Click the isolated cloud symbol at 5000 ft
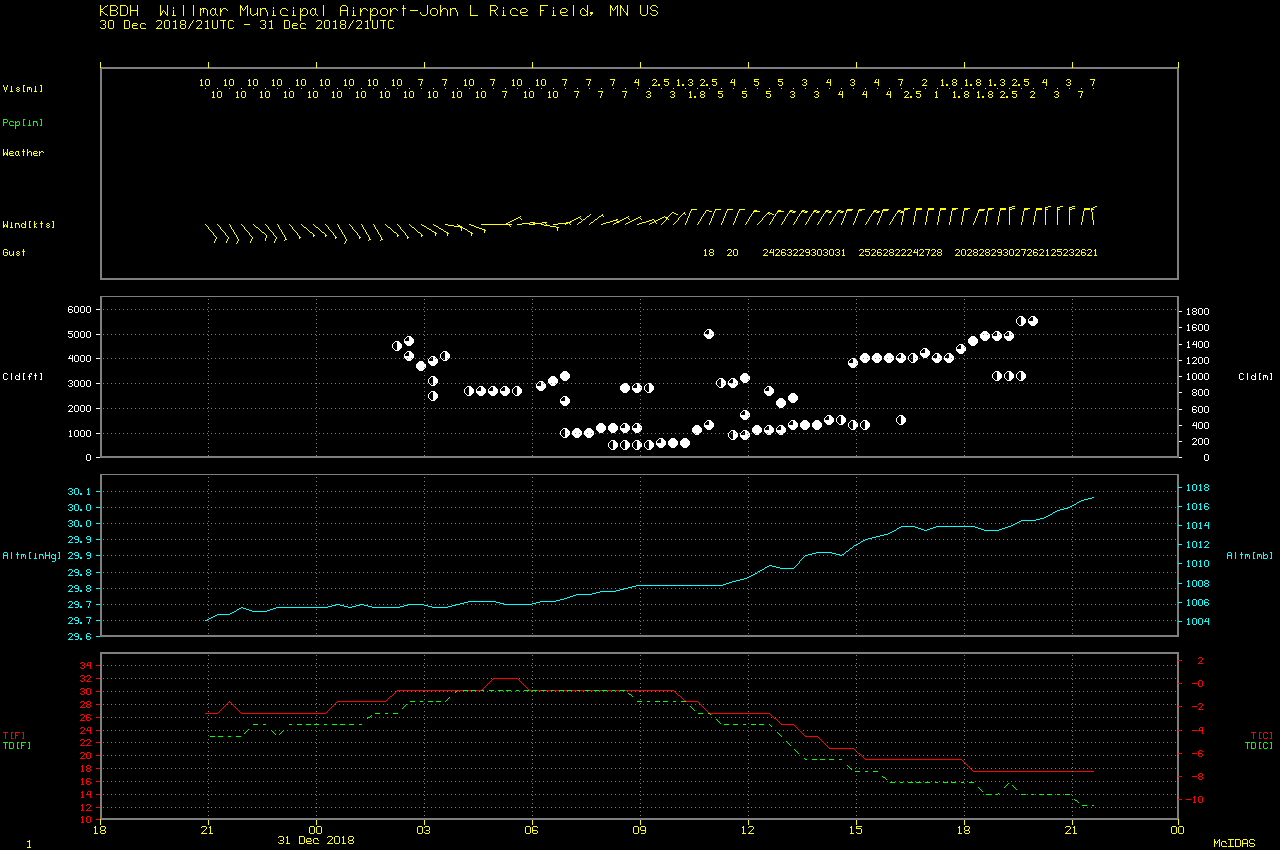The height and width of the screenshot is (850, 1280). pos(708,334)
